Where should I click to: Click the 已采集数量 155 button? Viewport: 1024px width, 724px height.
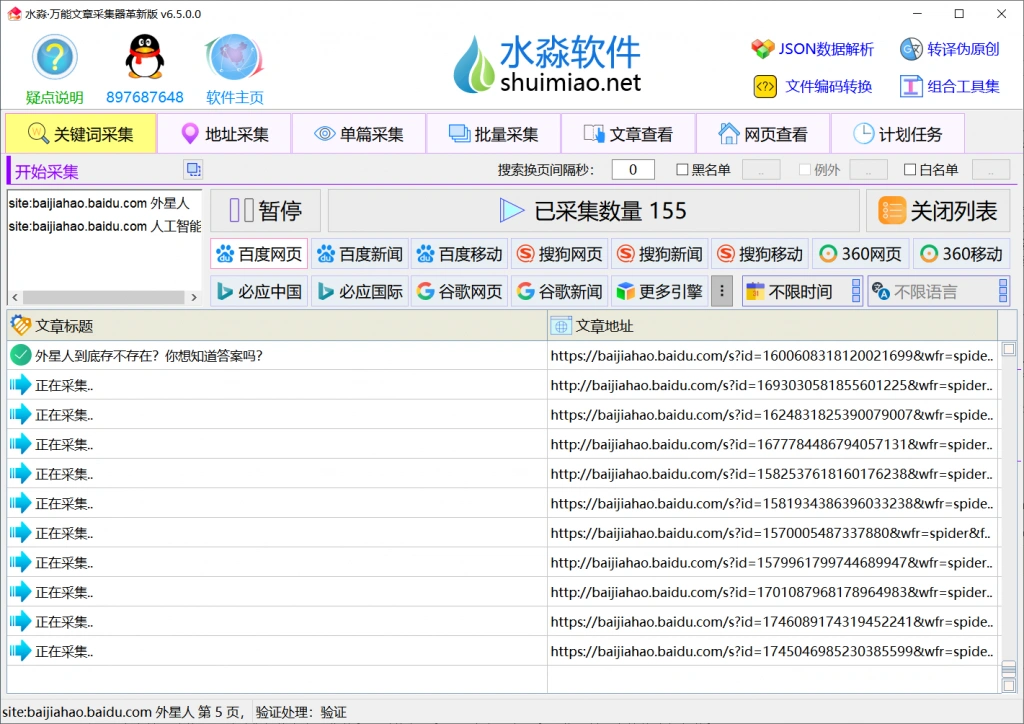[593, 211]
